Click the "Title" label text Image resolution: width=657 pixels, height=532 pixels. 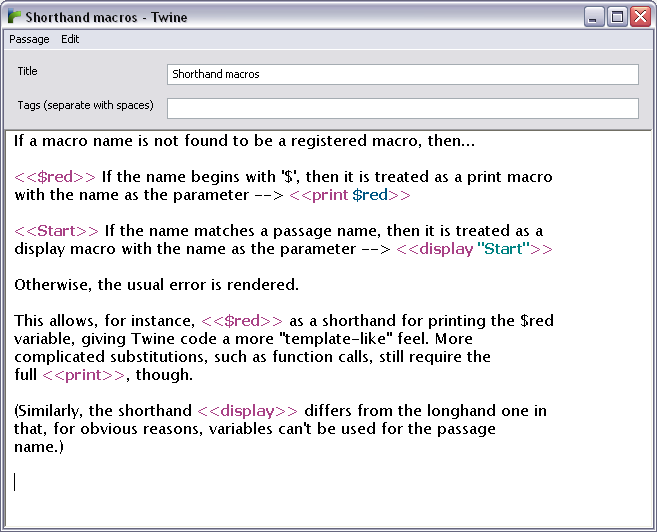point(28,72)
